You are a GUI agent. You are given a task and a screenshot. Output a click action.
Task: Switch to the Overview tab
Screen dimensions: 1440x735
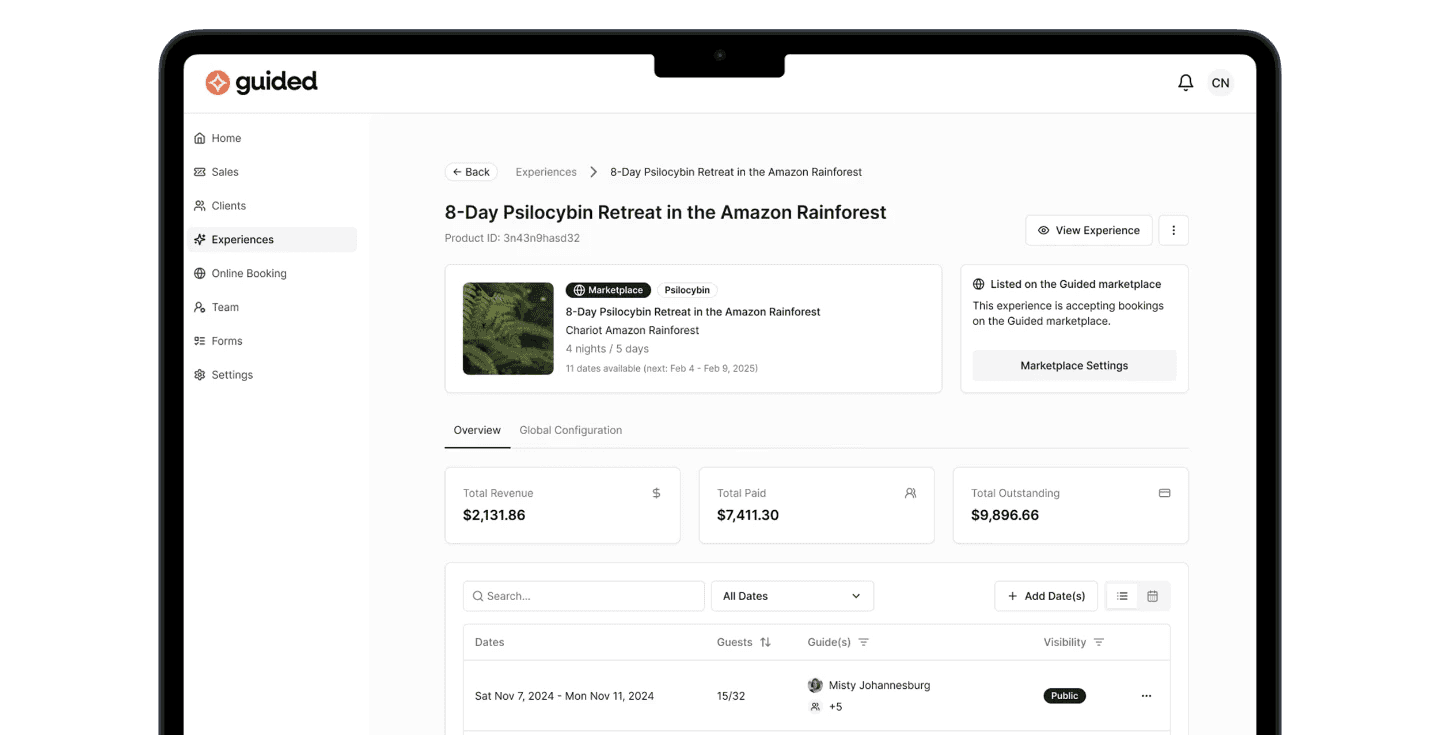pyautogui.click(x=477, y=430)
